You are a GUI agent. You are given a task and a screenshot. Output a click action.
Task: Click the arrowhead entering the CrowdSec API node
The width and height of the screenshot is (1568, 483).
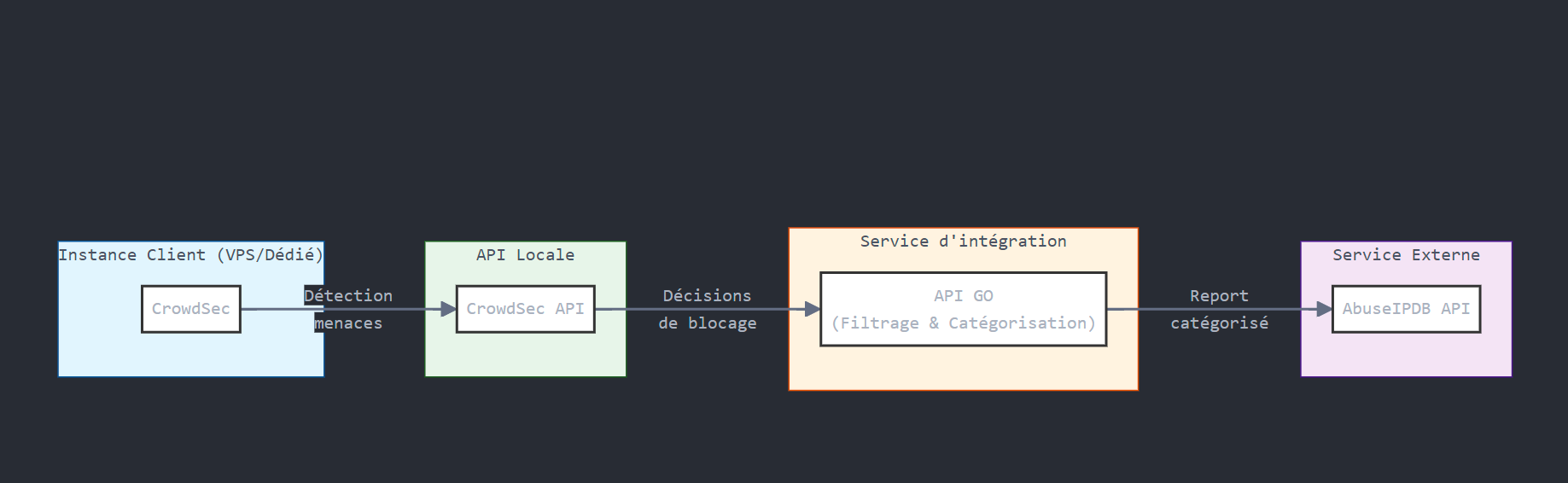point(448,309)
